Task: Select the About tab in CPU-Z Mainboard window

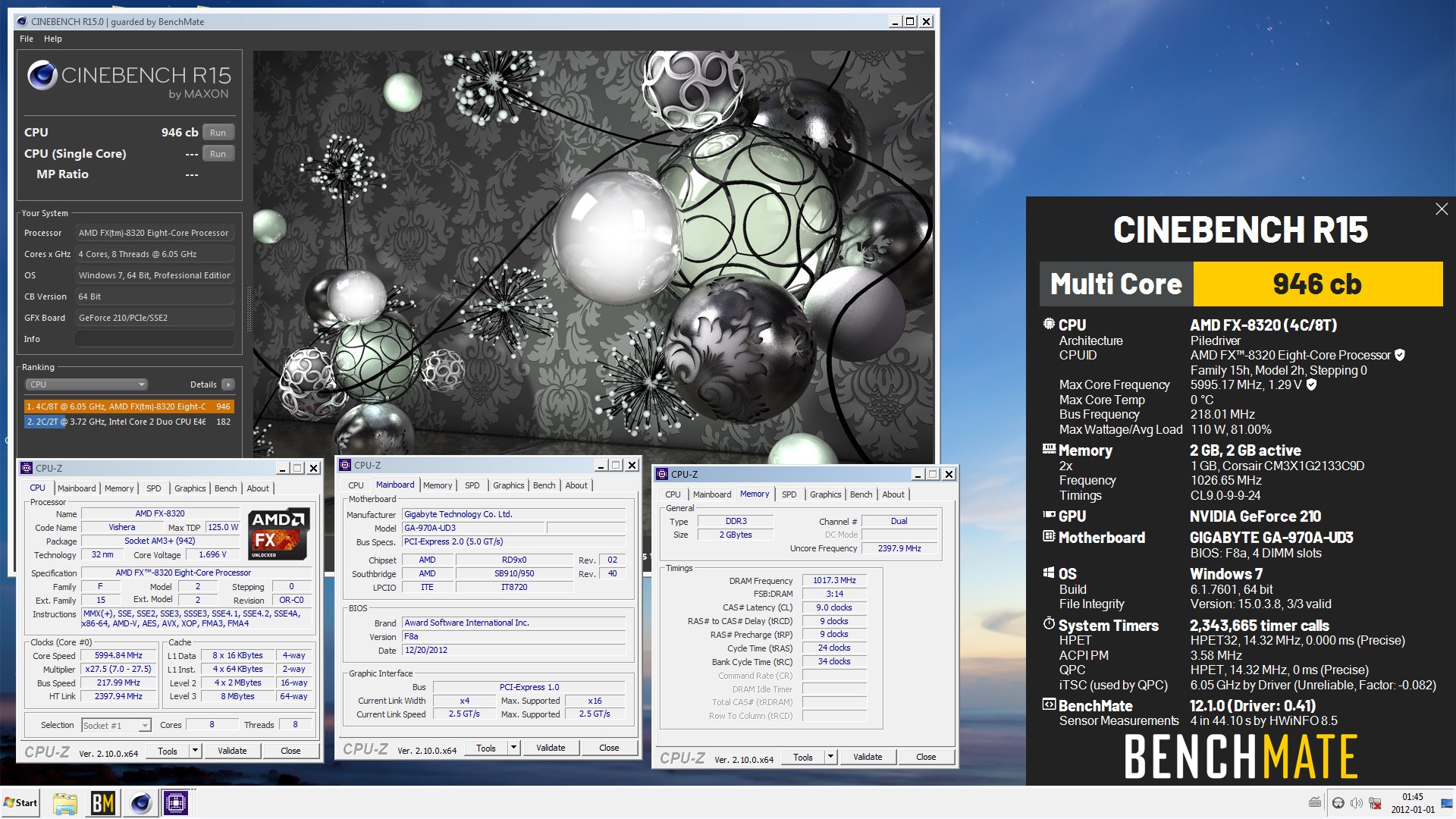Action: 576,485
